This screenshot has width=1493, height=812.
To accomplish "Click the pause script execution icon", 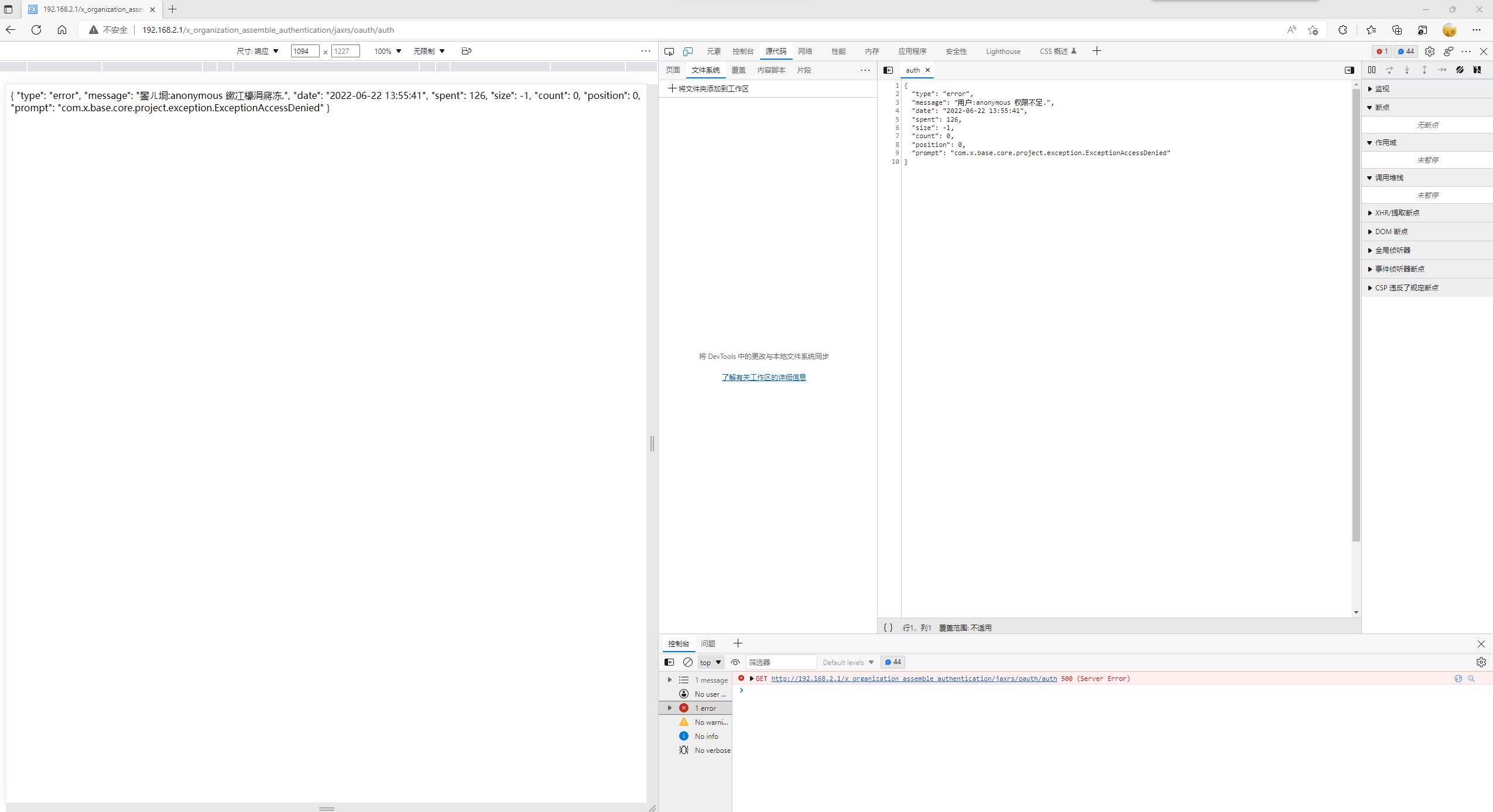I will click(1372, 70).
